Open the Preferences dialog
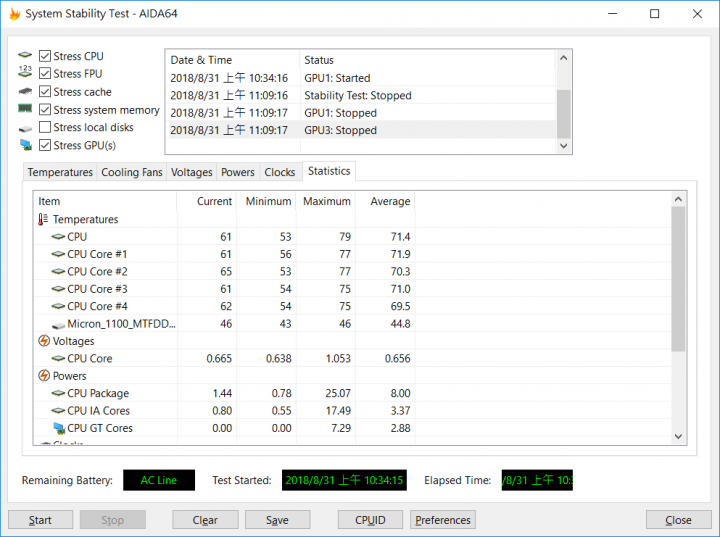 (443, 520)
